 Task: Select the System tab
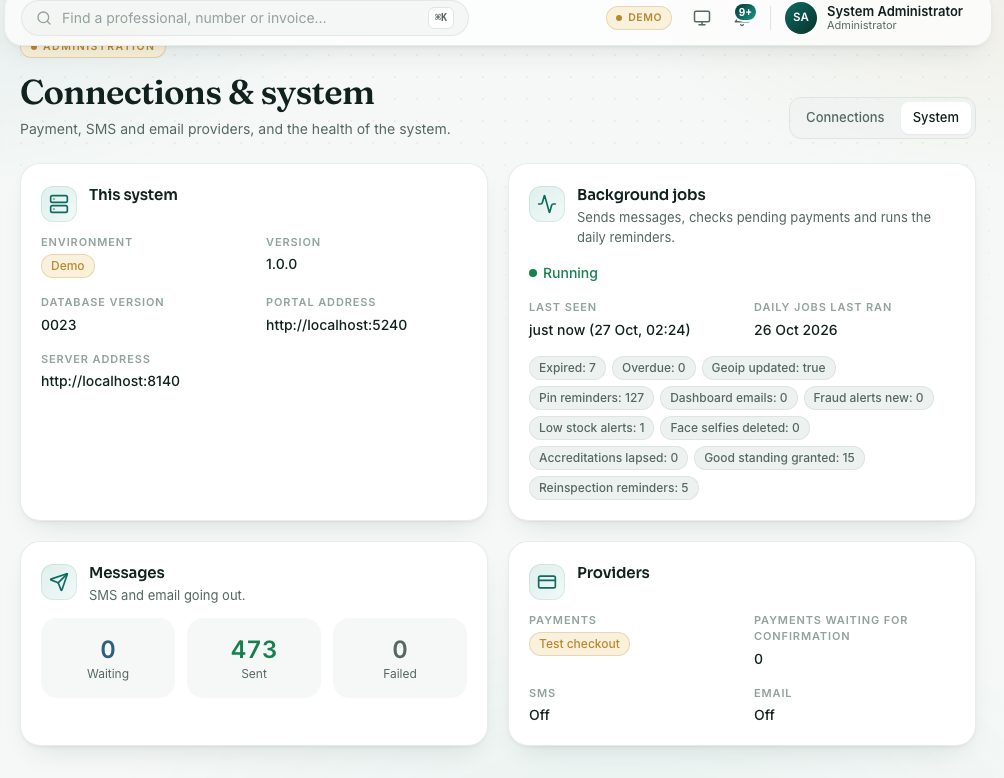coord(935,117)
